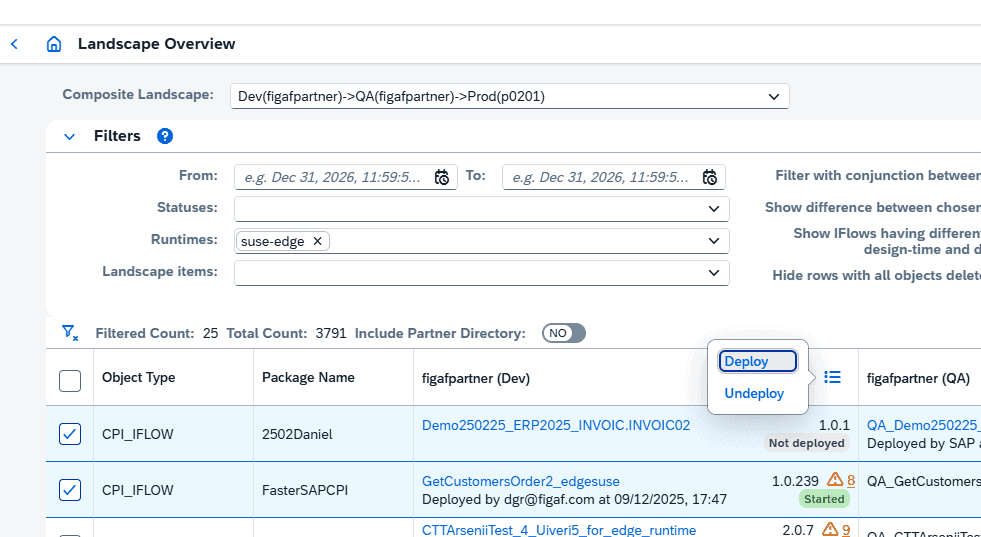The height and width of the screenshot is (537, 981).
Task: Click the Total Count 3791 value
Action: pyautogui.click(x=331, y=333)
